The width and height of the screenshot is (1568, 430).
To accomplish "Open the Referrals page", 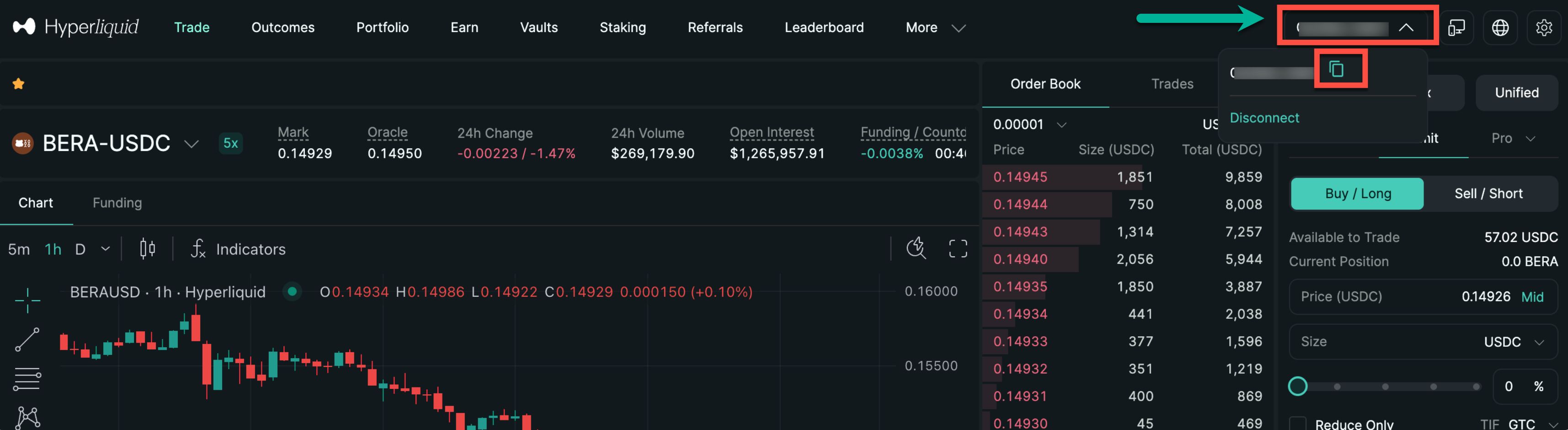I will (715, 27).
